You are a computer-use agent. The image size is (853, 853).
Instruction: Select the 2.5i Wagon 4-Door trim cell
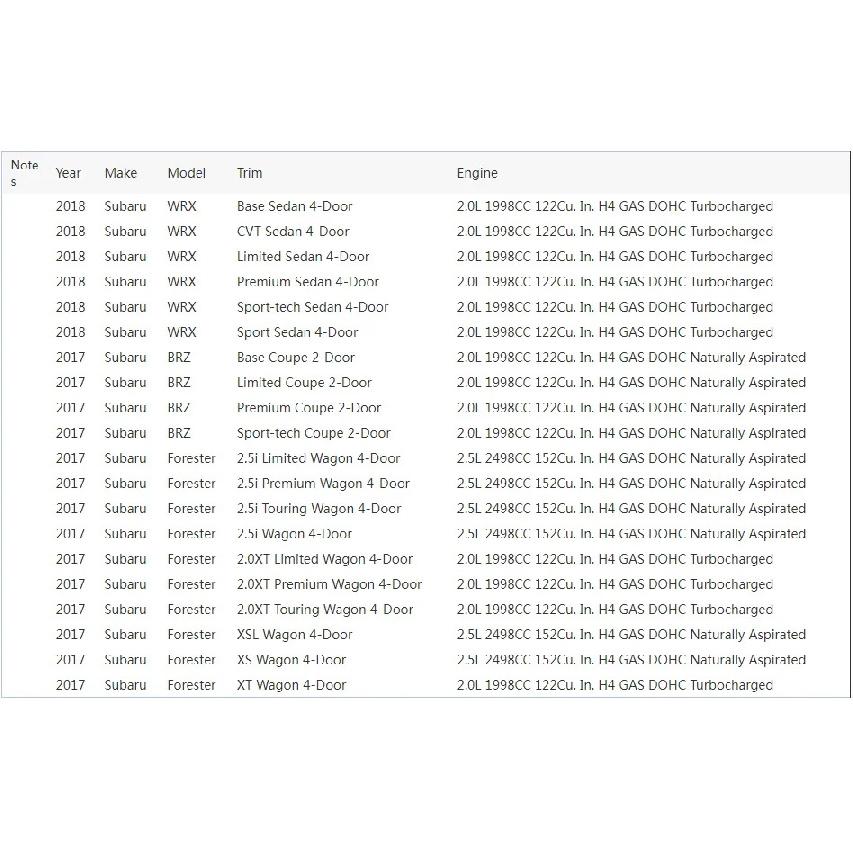(x=294, y=534)
